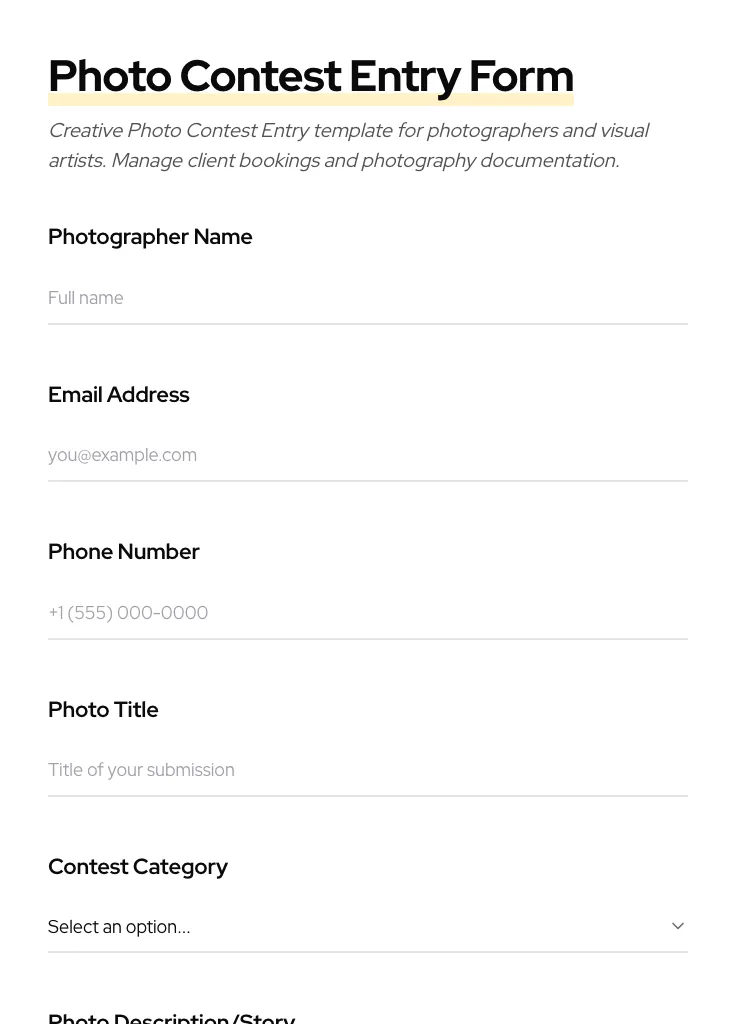Click the word 'Contest' in the form heading
Image resolution: width=736 pixels, height=1024 pixels.
(x=260, y=77)
